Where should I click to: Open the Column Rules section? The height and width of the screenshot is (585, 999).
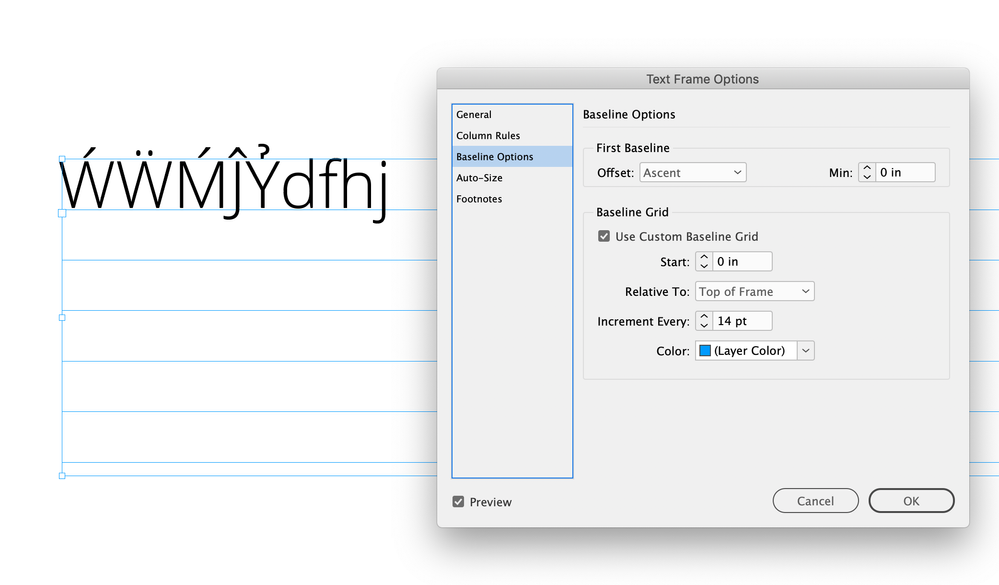pos(512,136)
